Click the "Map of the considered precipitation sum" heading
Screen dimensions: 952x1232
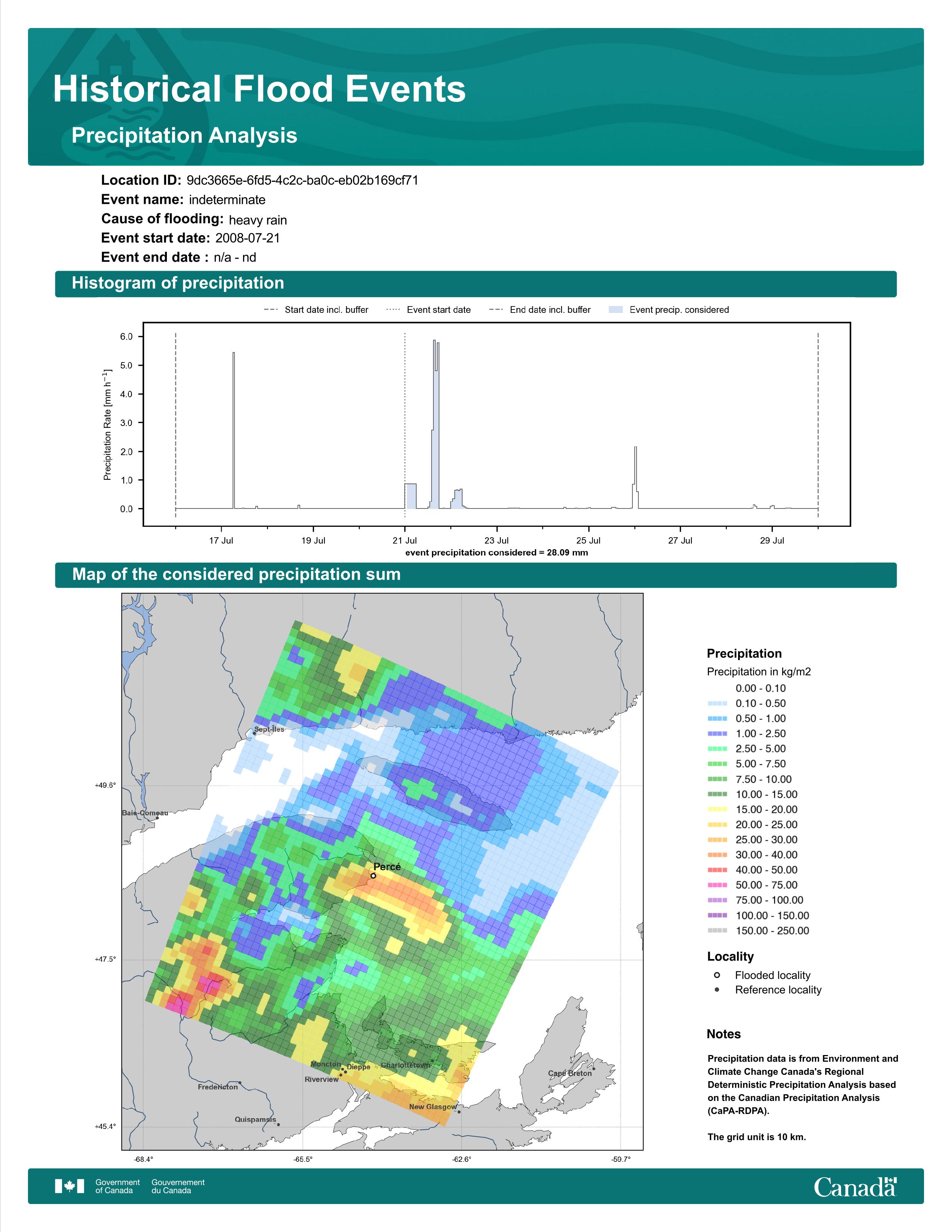point(236,574)
